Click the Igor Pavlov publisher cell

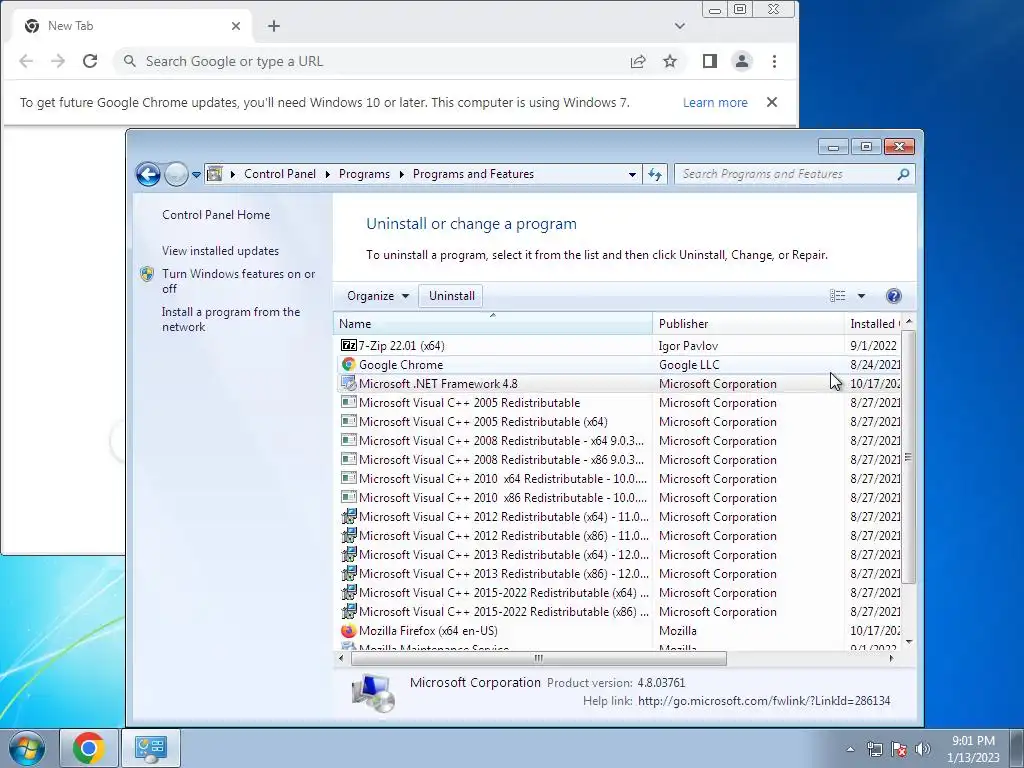(688, 345)
